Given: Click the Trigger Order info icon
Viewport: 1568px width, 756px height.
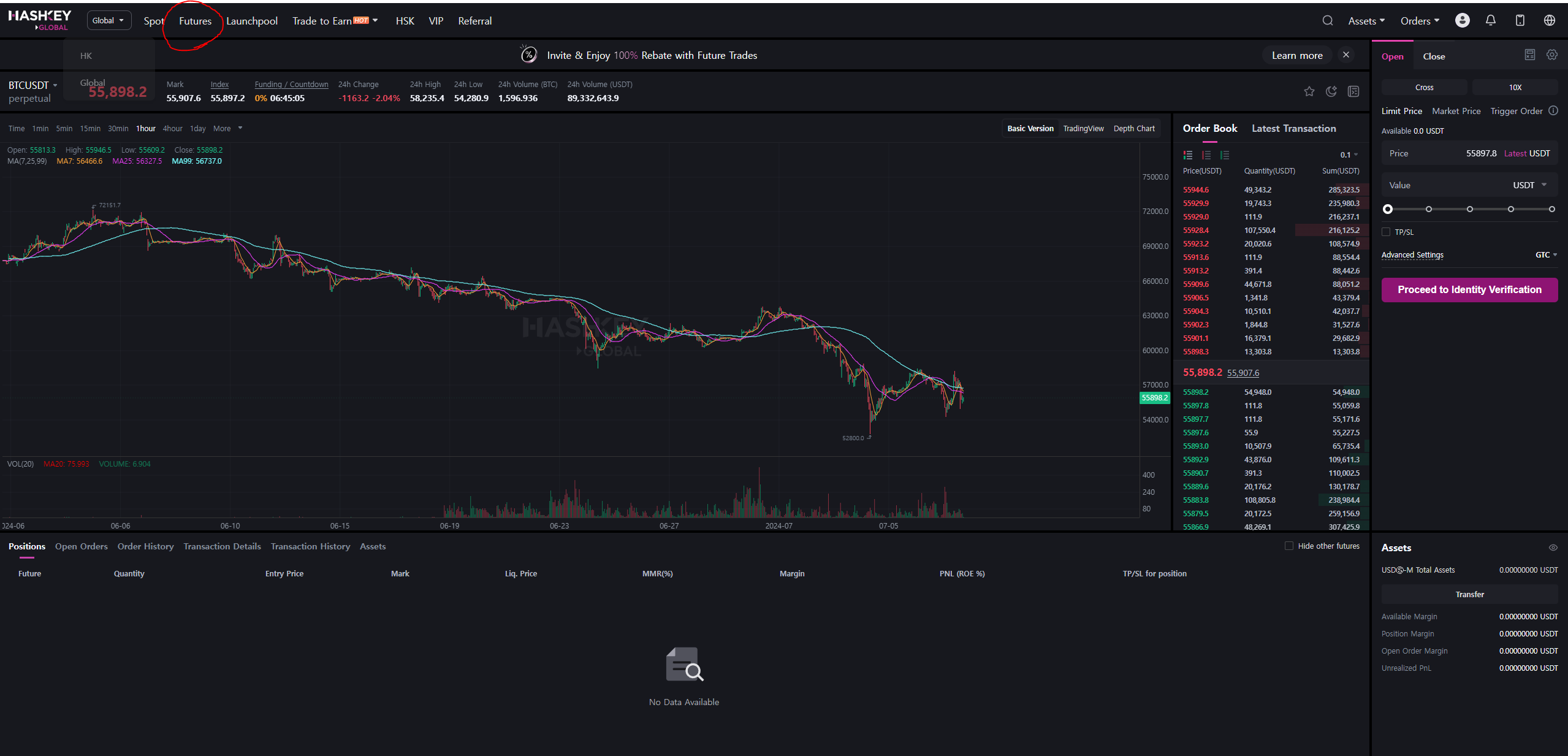Looking at the screenshot, I should 1553,111.
